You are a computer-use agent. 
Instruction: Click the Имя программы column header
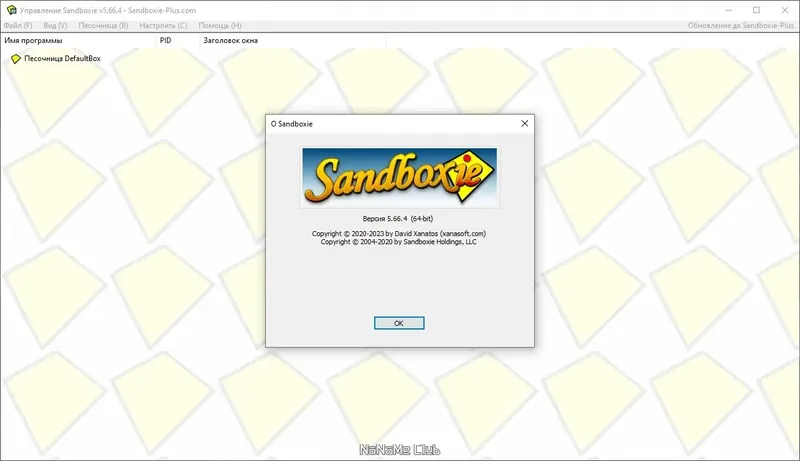78,40
